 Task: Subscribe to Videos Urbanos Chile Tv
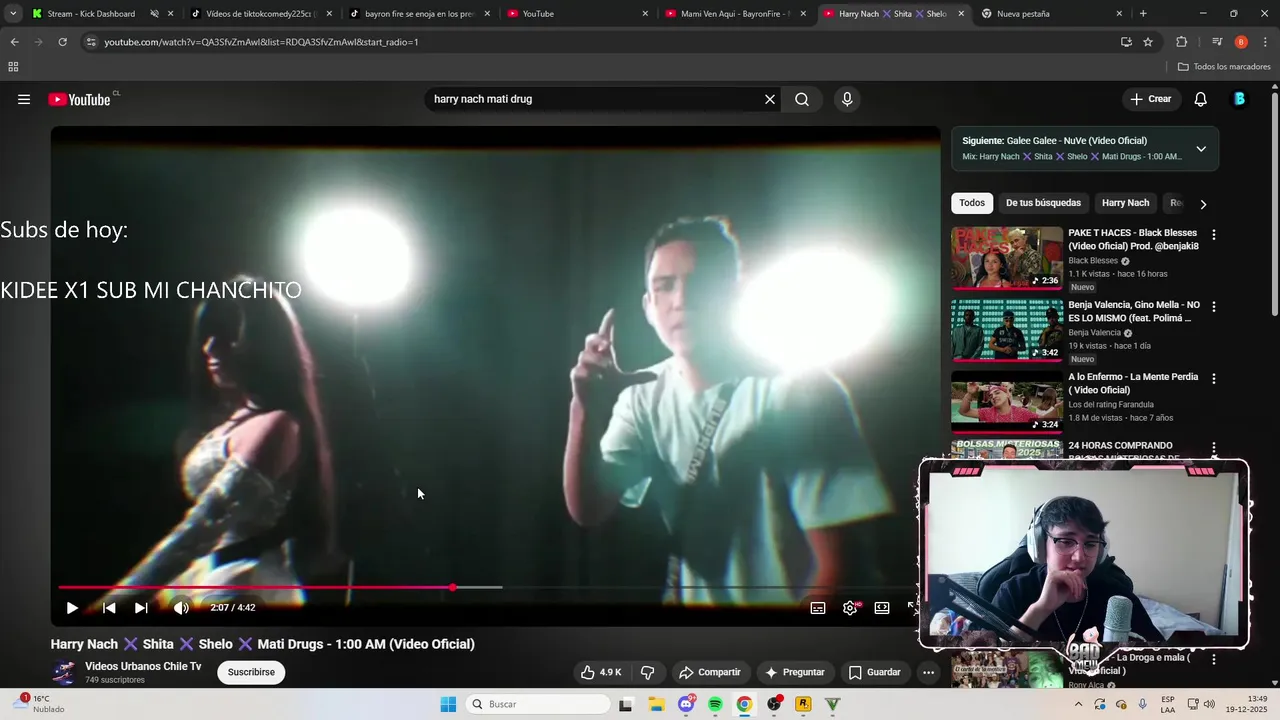coord(251,672)
